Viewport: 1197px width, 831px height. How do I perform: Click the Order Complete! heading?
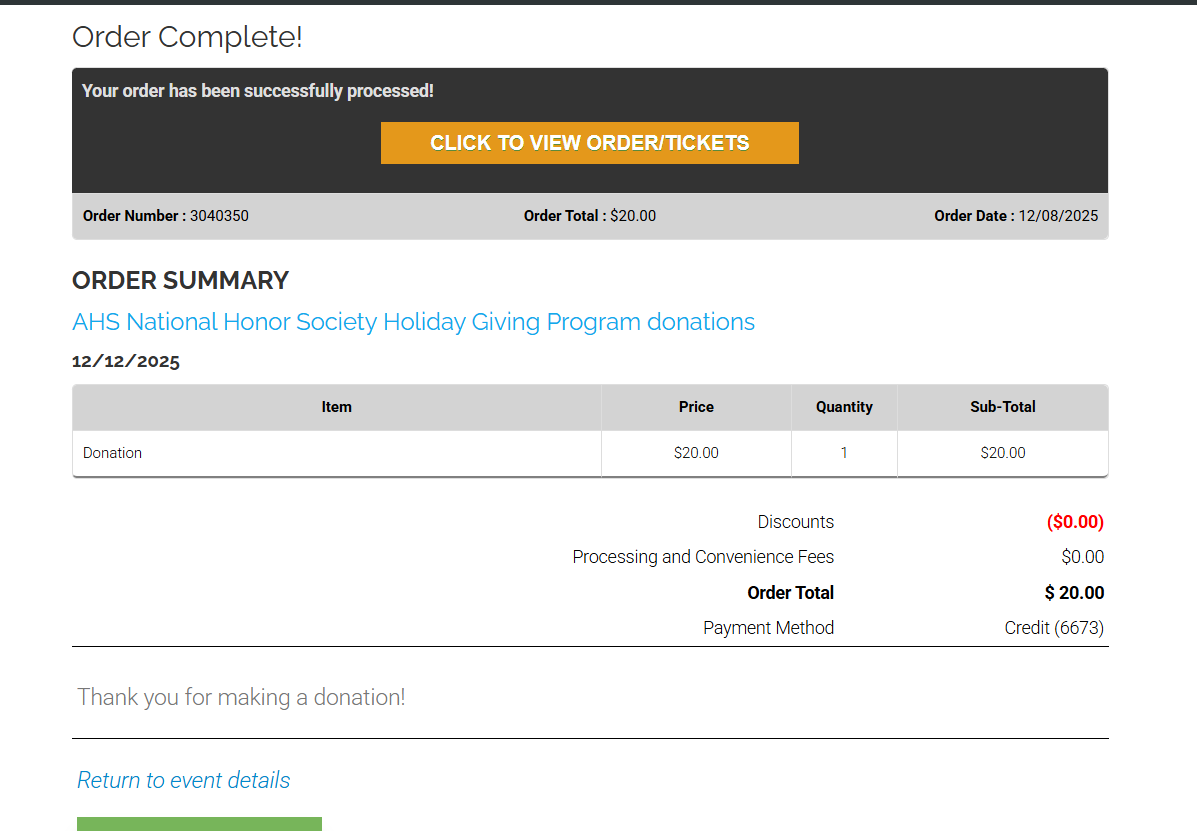(x=187, y=38)
